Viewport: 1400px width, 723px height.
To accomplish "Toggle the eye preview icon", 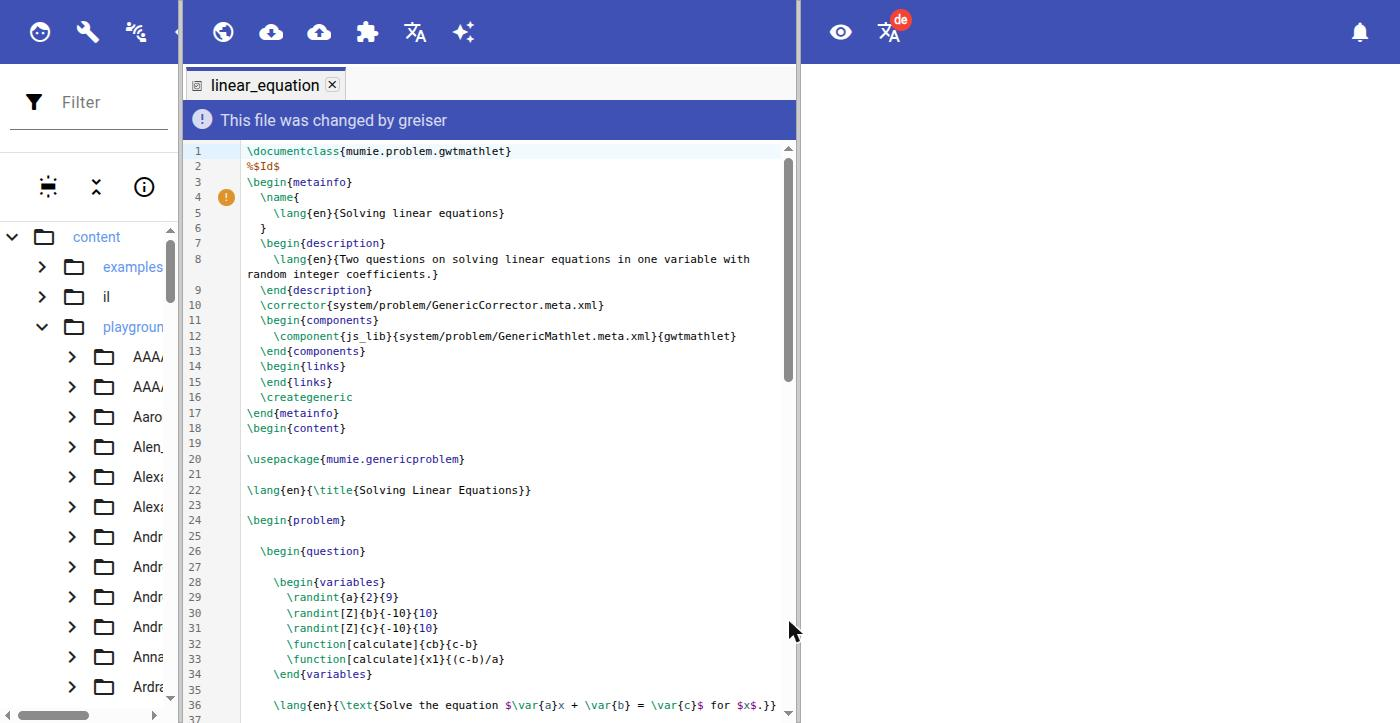I will pyautogui.click(x=841, y=32).
